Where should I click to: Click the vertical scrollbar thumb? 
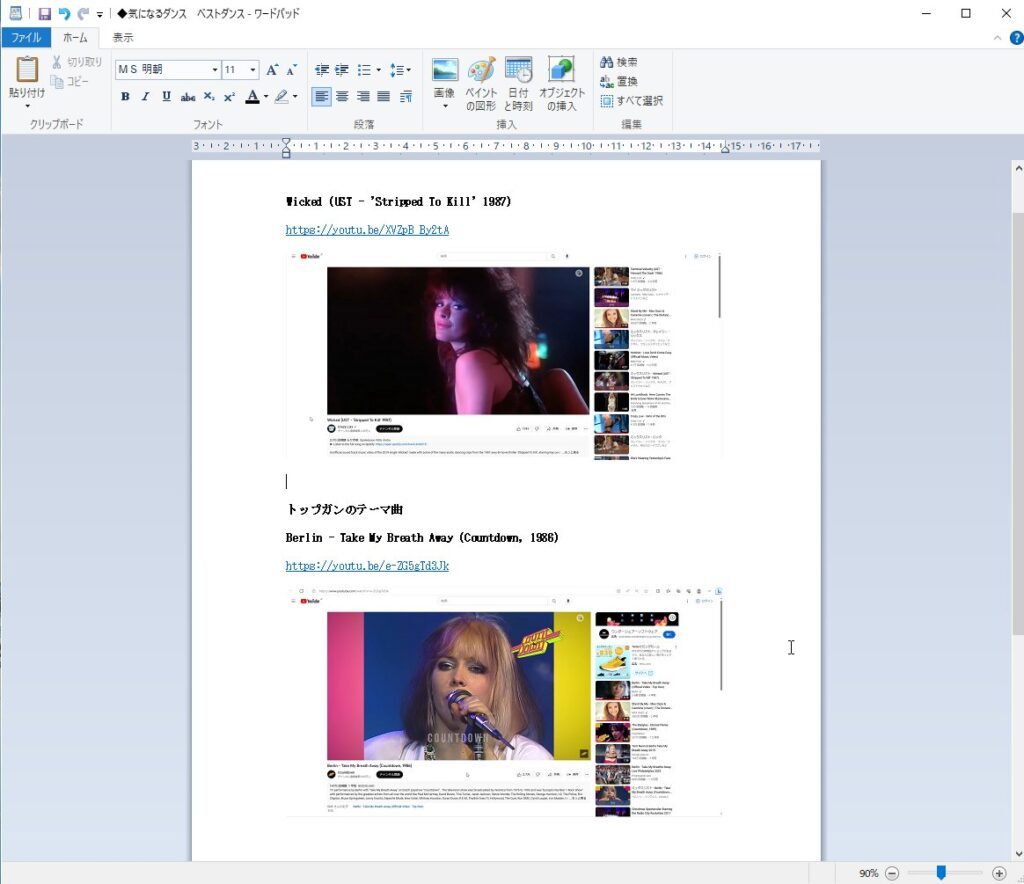[x=1017, y=423]
